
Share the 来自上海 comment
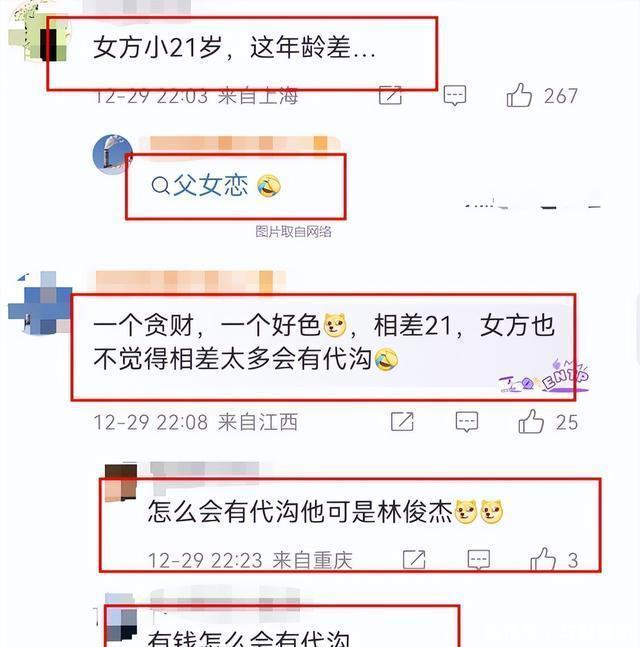point(390,95)
